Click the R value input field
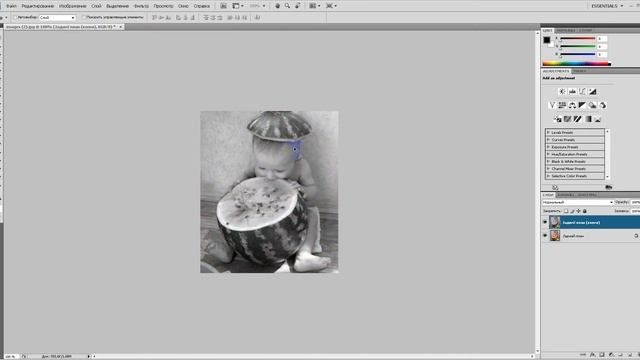640x360 pixels. click(x=602, y=39)
